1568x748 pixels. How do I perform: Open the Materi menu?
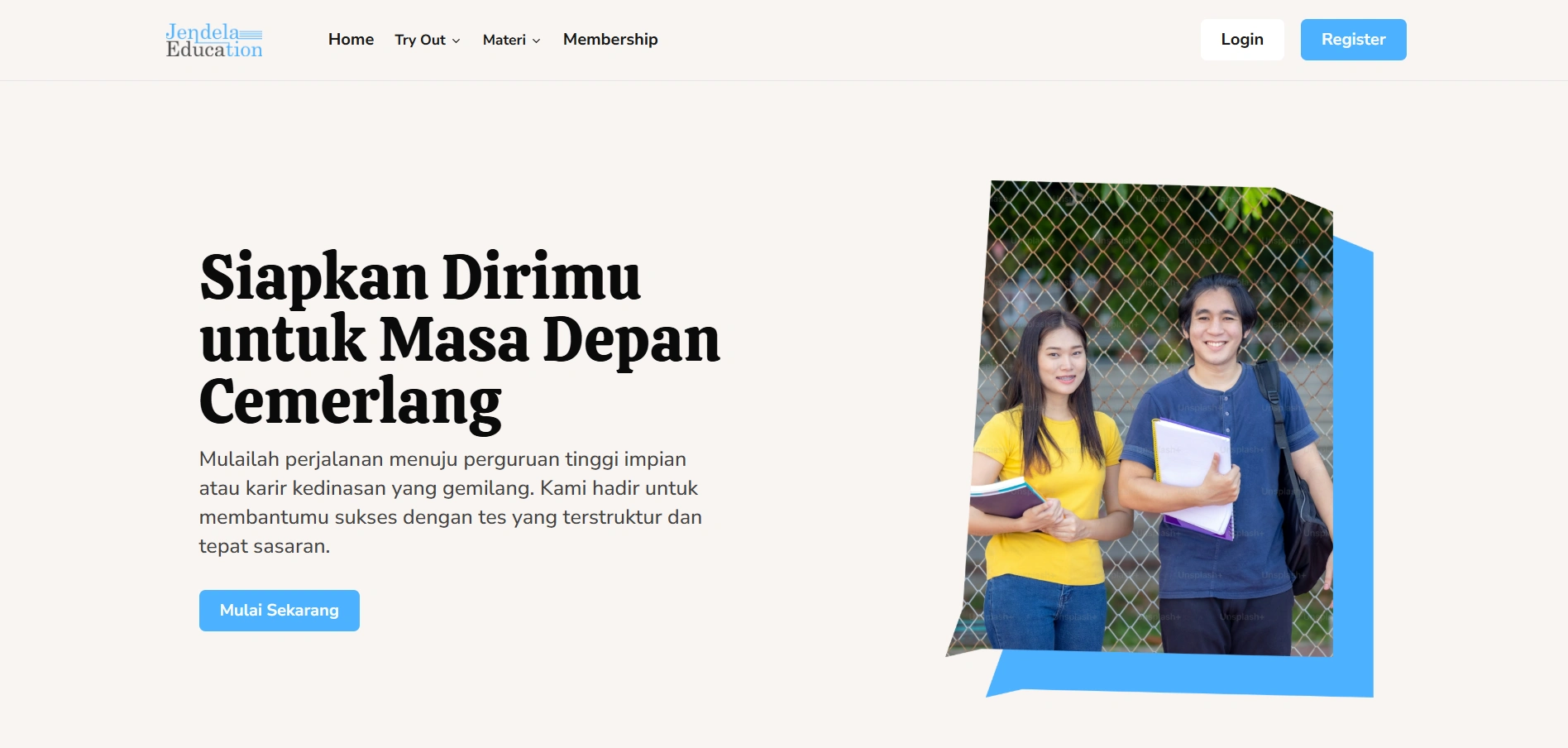(x=512, y=40)
